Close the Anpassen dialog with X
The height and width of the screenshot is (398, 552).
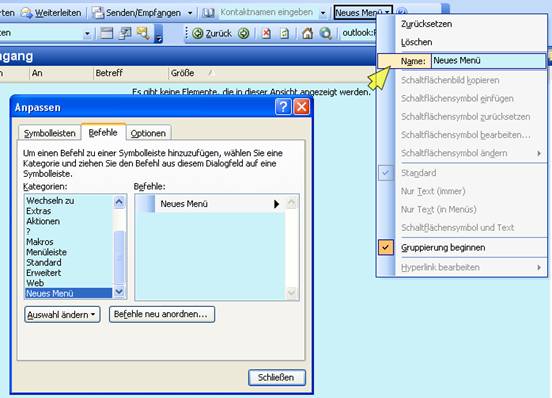[x=302, y=107]
